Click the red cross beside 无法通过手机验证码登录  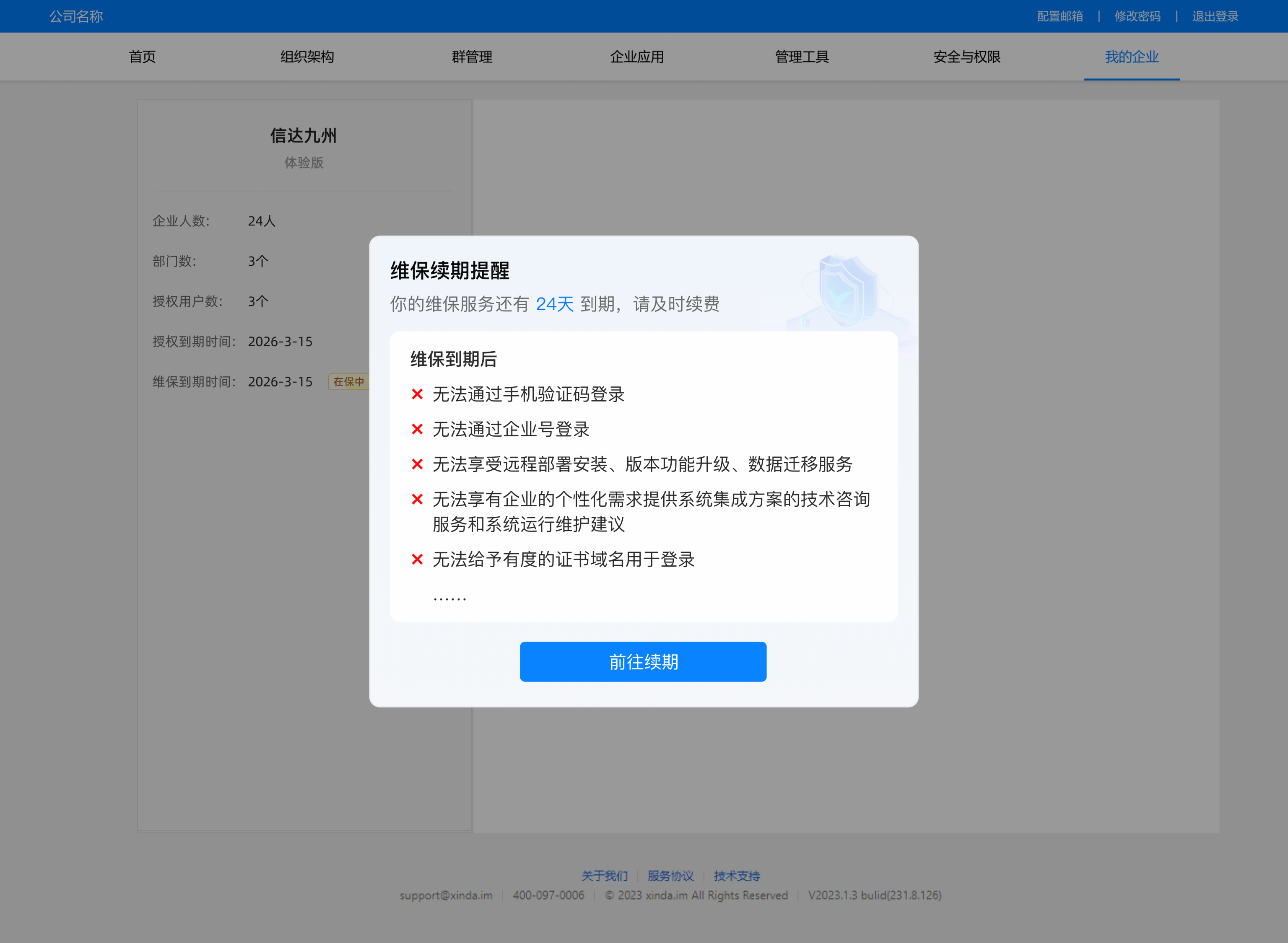point(417,394)
